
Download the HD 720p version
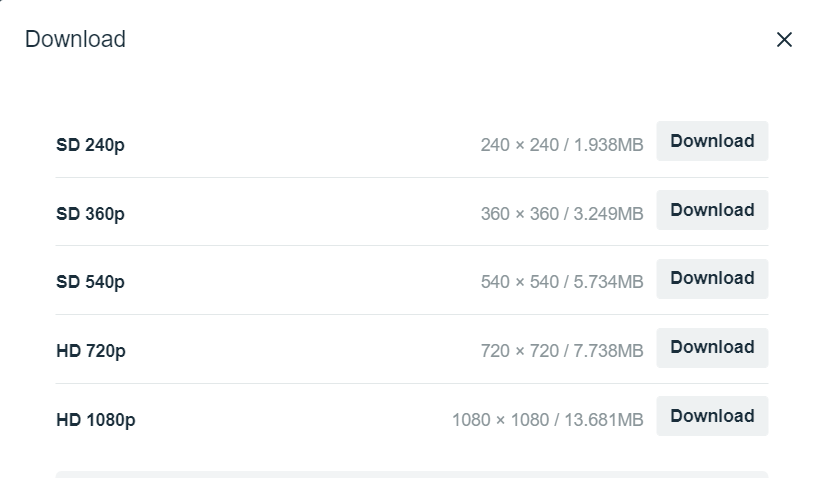click(x=712, y=347)
